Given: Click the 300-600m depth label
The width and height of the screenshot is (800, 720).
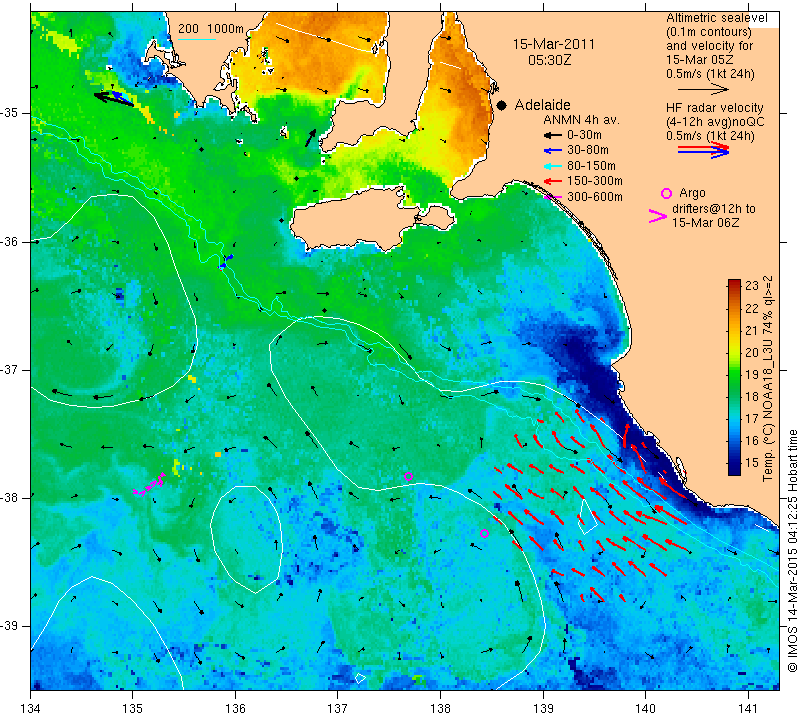Looking at the screenshot, I should click(x=594, y=197).
